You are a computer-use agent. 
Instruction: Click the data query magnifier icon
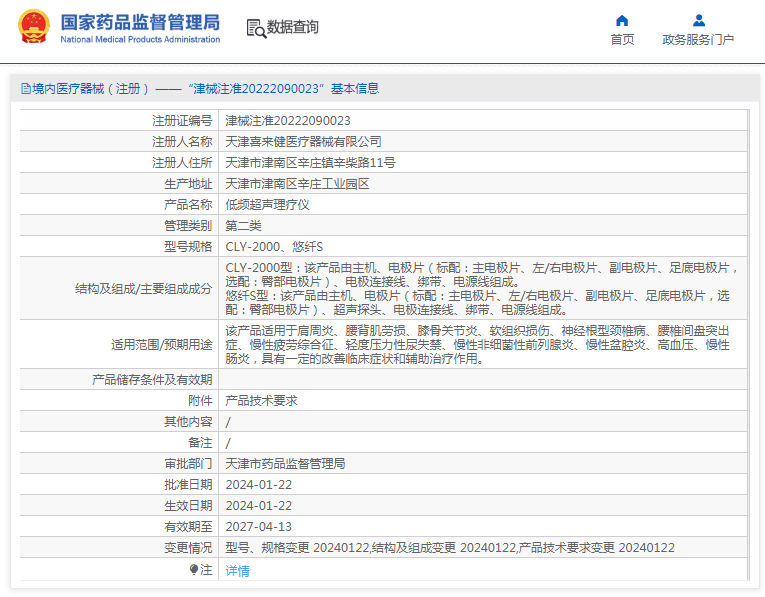[256, 28]
